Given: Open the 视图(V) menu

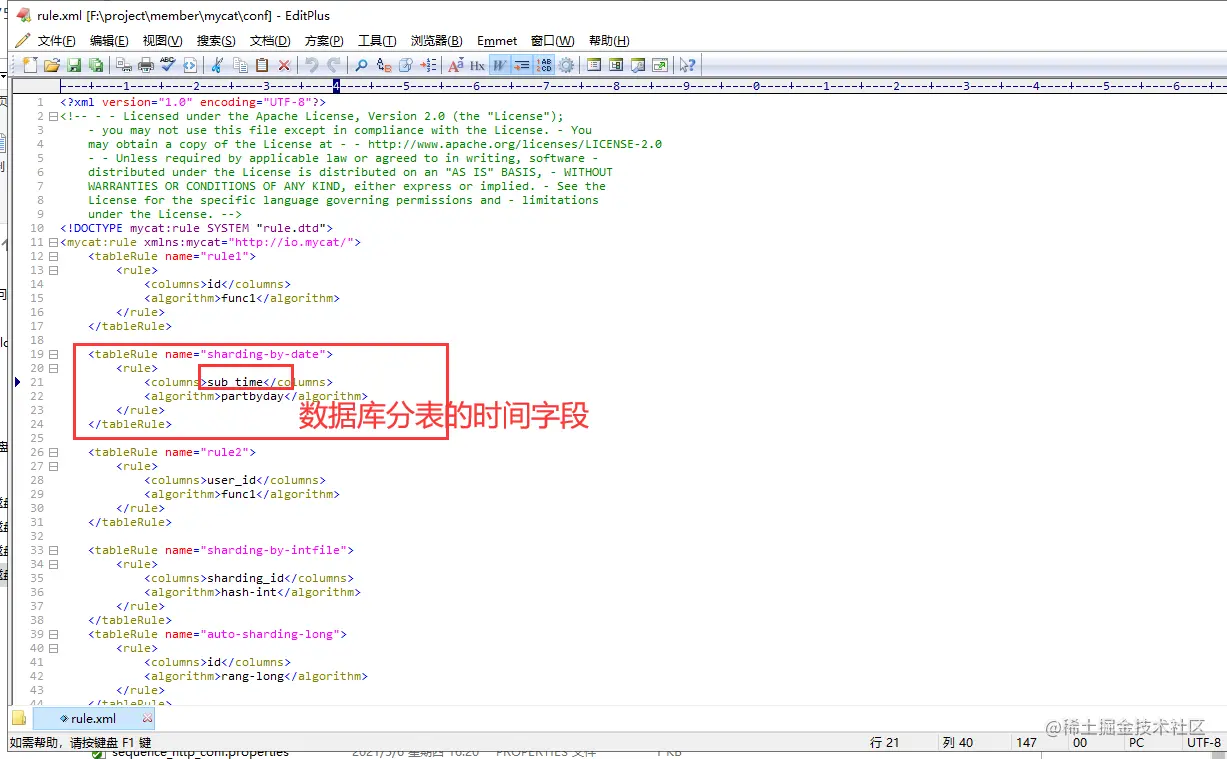Looking at the screenshot, I should (x=162, y=41).
